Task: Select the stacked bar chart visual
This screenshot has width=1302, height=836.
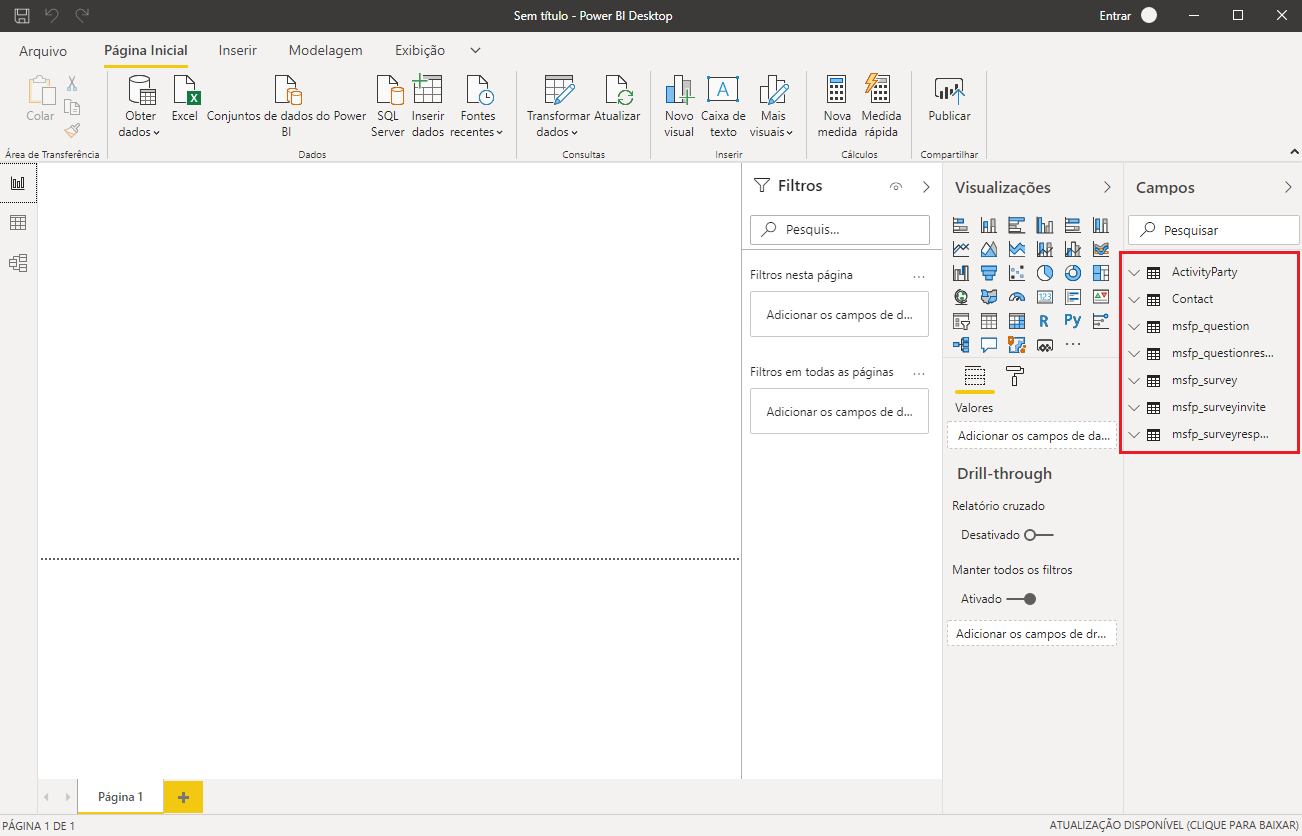Action: pyautogui.click(x=961, y=225)
